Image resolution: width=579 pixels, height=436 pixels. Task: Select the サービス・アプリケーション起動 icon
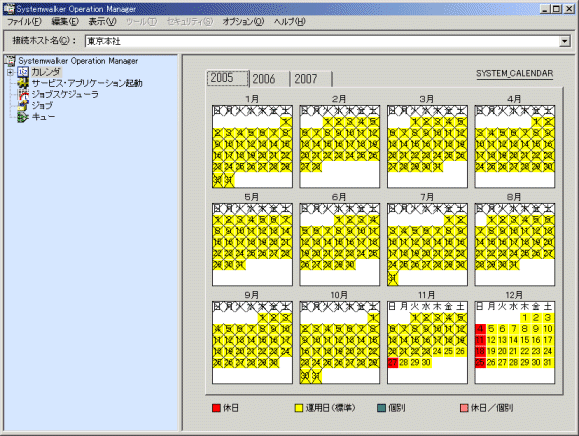[x=23, y=83]
